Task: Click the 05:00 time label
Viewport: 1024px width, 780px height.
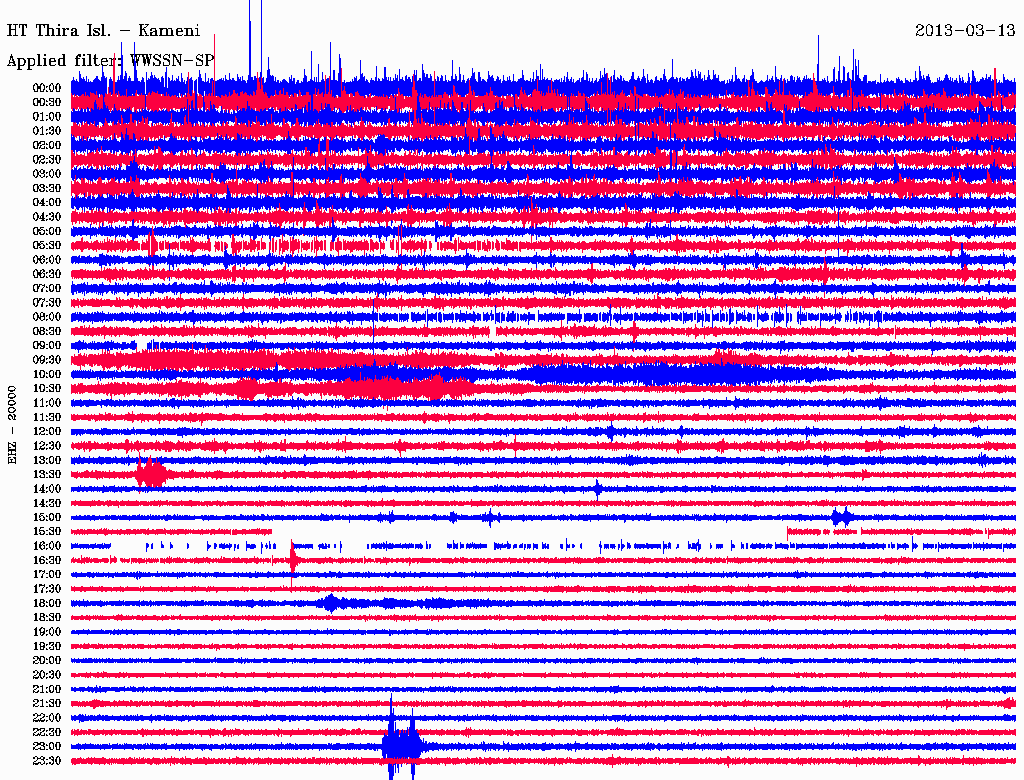Action: pos(47,231)
